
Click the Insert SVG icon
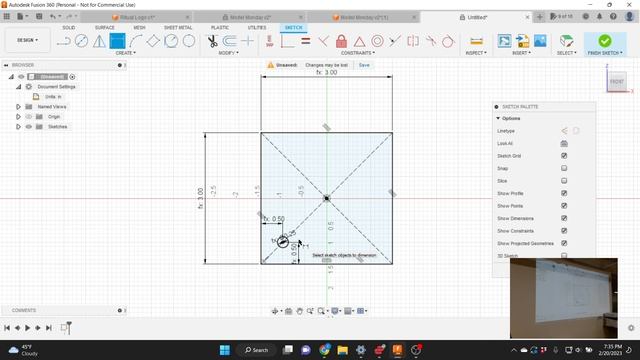click(504, 41)
